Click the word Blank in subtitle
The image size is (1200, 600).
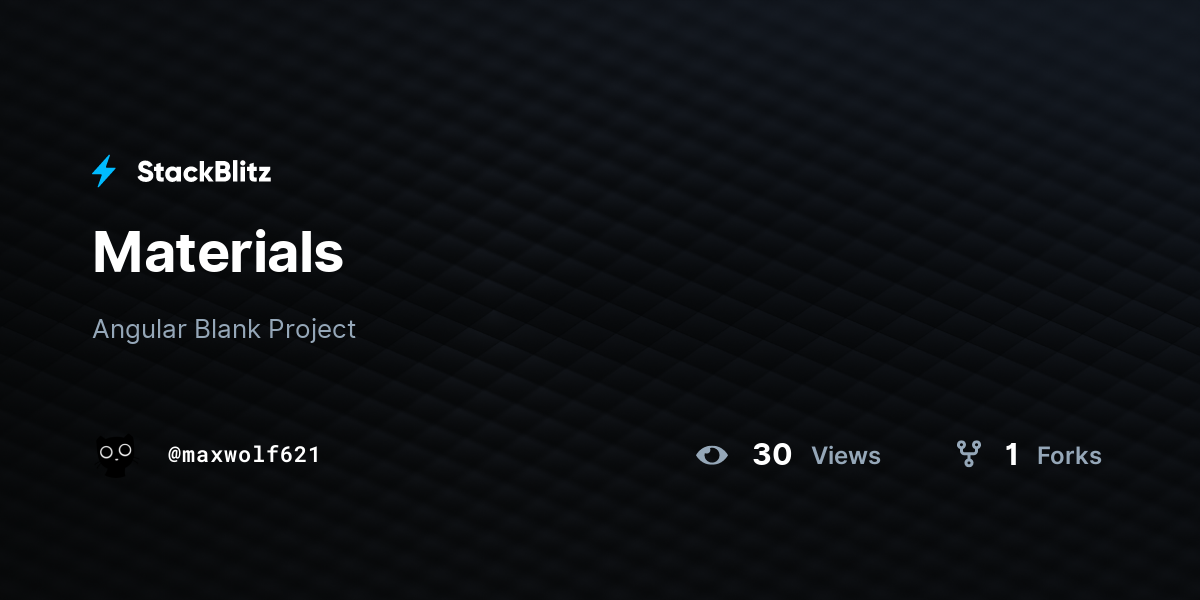point(228,329)
